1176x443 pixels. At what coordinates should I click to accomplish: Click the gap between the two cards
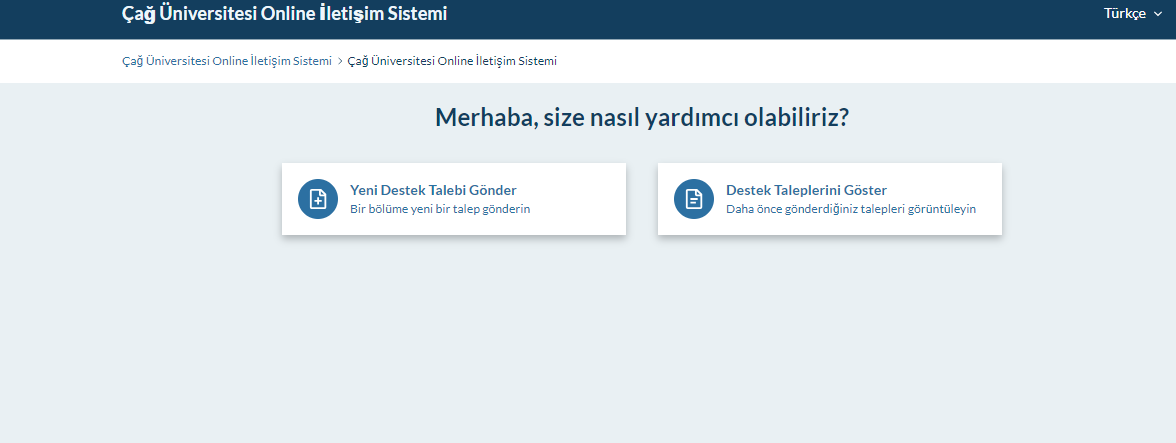point(642,199)
